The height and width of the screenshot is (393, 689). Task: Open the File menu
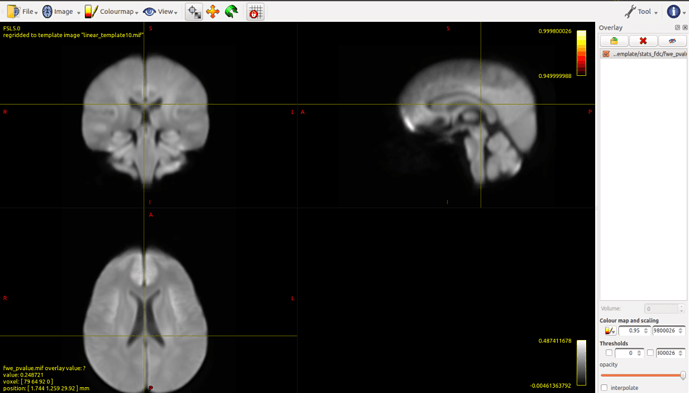click(22, 11)
